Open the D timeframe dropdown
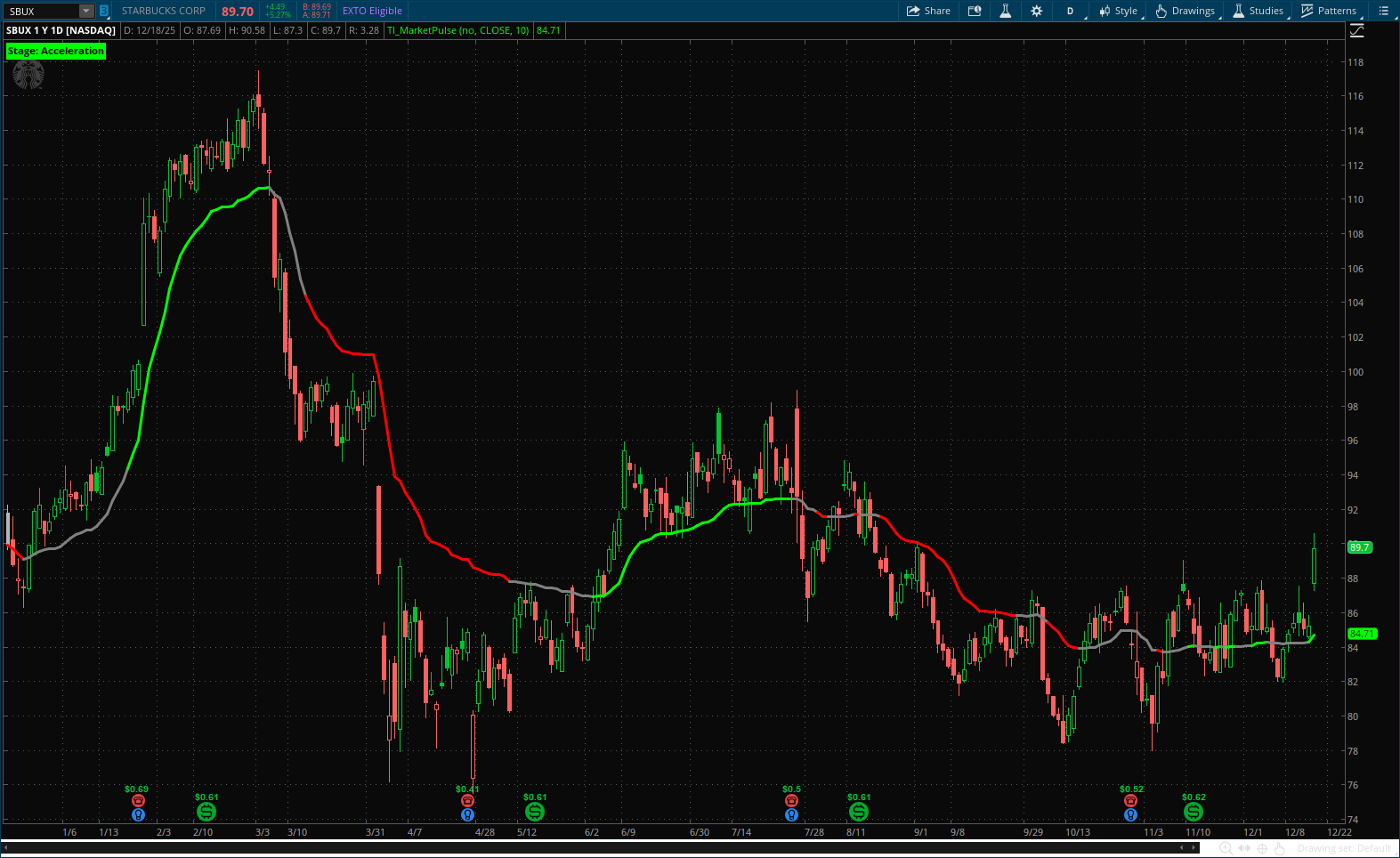The width and height of the screenshot is (1400, 858). click(1071, 11)
